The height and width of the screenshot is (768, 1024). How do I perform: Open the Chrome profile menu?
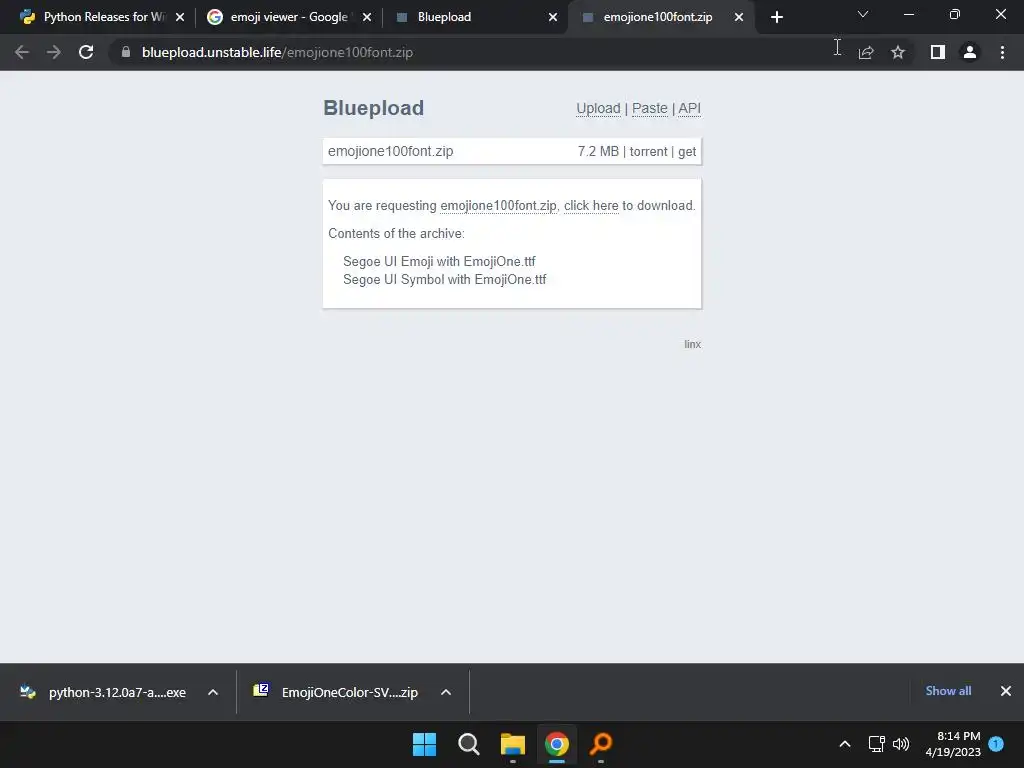tap(970, 52)
